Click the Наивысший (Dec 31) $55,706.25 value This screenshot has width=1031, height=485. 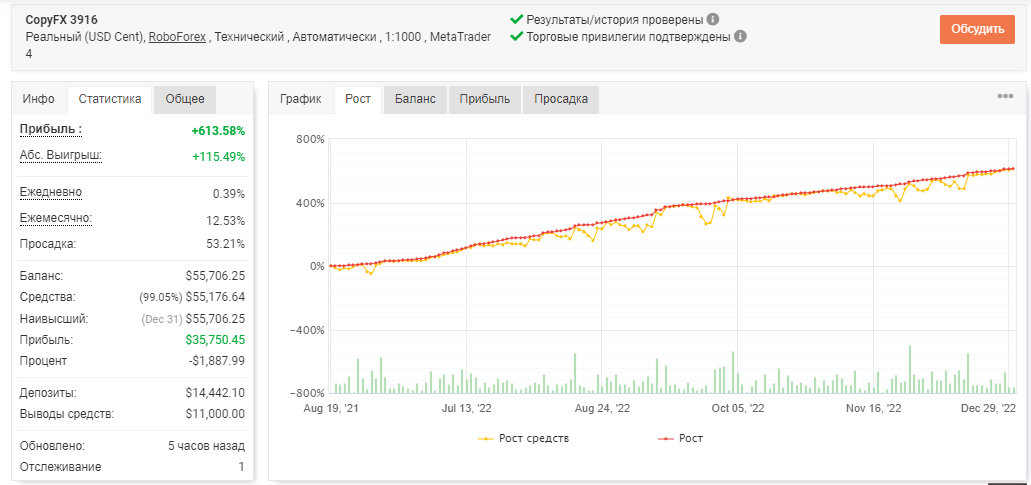click(193, 319)
